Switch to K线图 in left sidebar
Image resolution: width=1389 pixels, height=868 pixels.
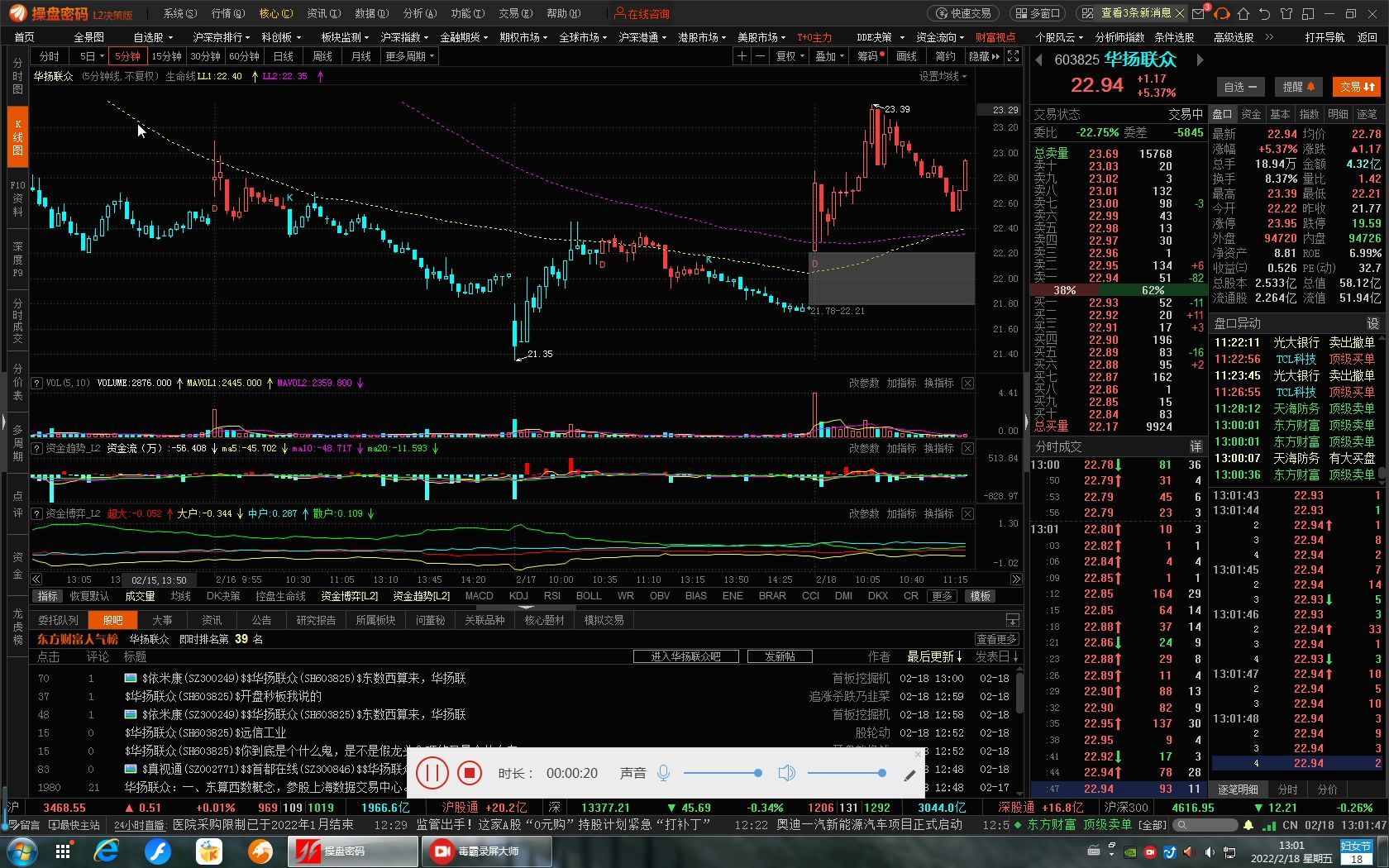[x=17, y=136]
